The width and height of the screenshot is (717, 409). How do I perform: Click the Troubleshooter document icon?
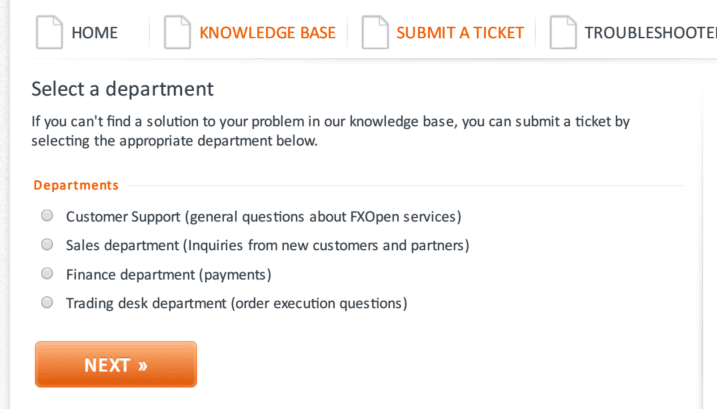coord(563,32)
